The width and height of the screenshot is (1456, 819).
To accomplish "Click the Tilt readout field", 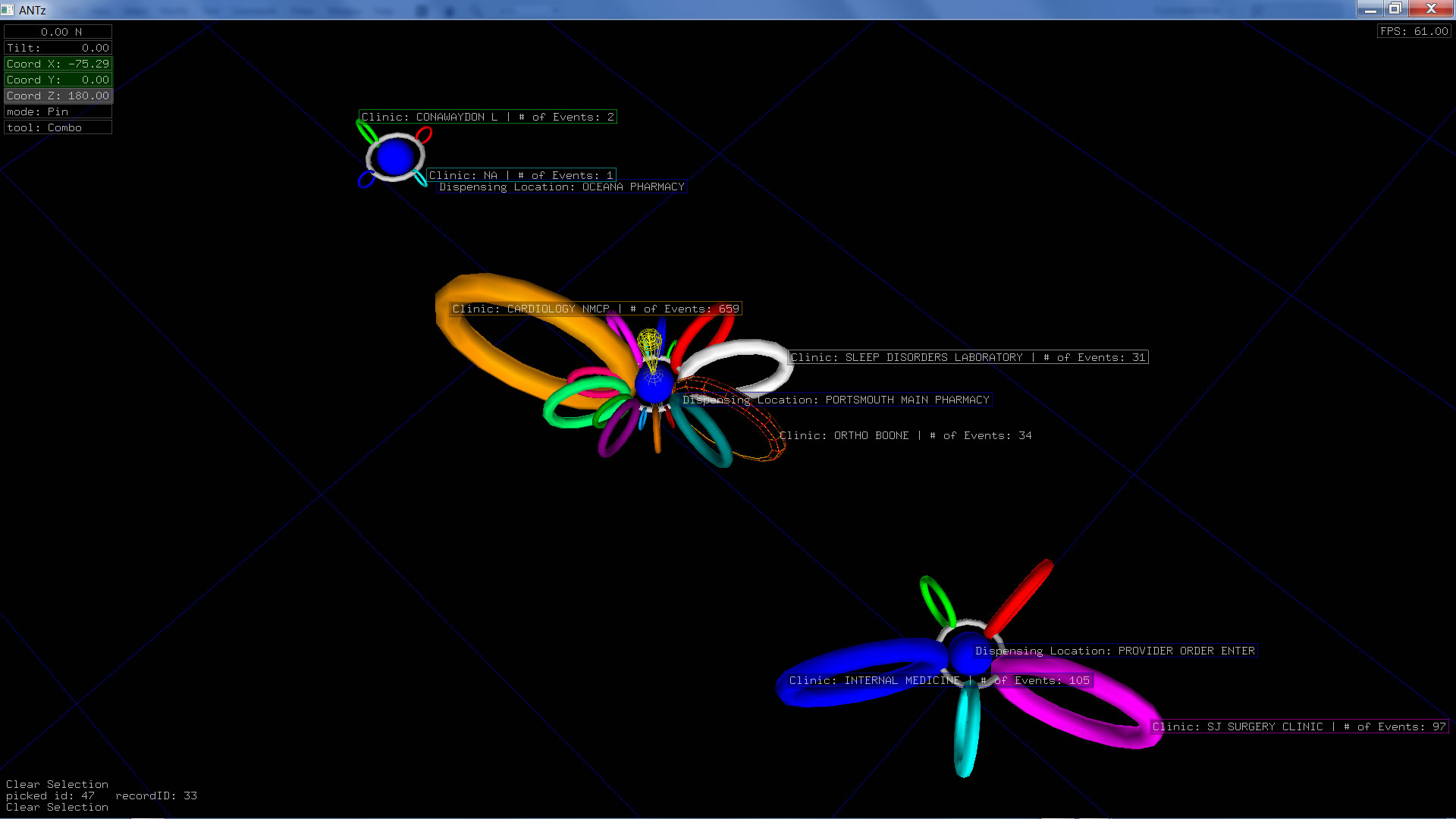I will tap(58, 48).
